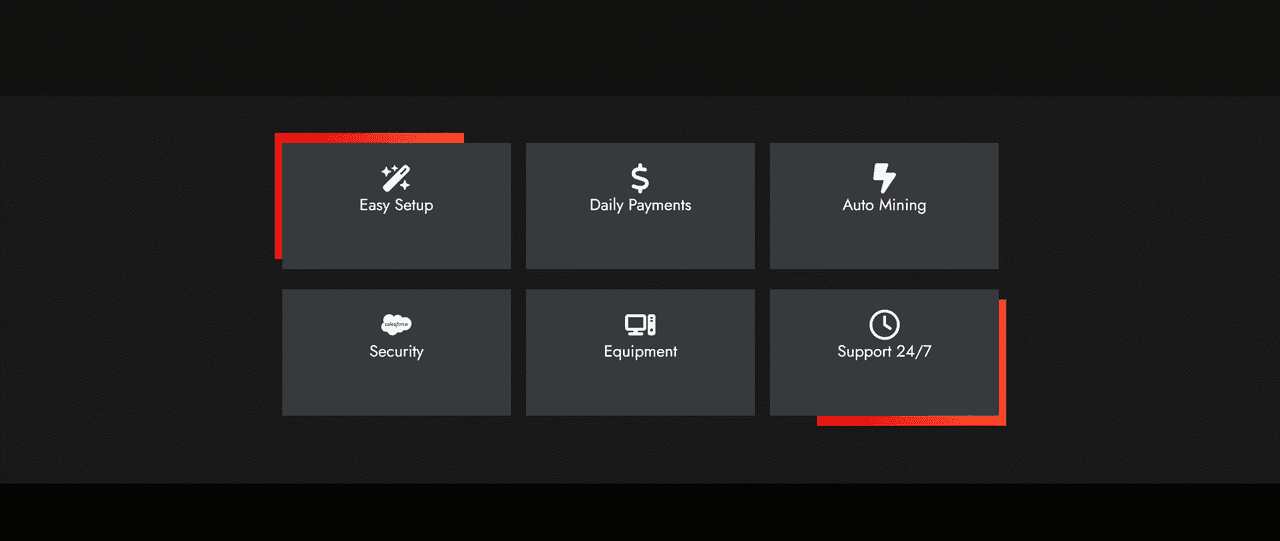1280x541 pixels.
Task: Select the Support 24/7 text label
Action: click(884, 352)
